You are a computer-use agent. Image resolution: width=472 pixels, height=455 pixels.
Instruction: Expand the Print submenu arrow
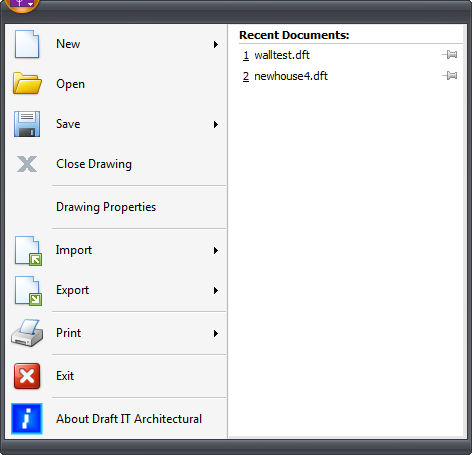click(x=216, y=333)
